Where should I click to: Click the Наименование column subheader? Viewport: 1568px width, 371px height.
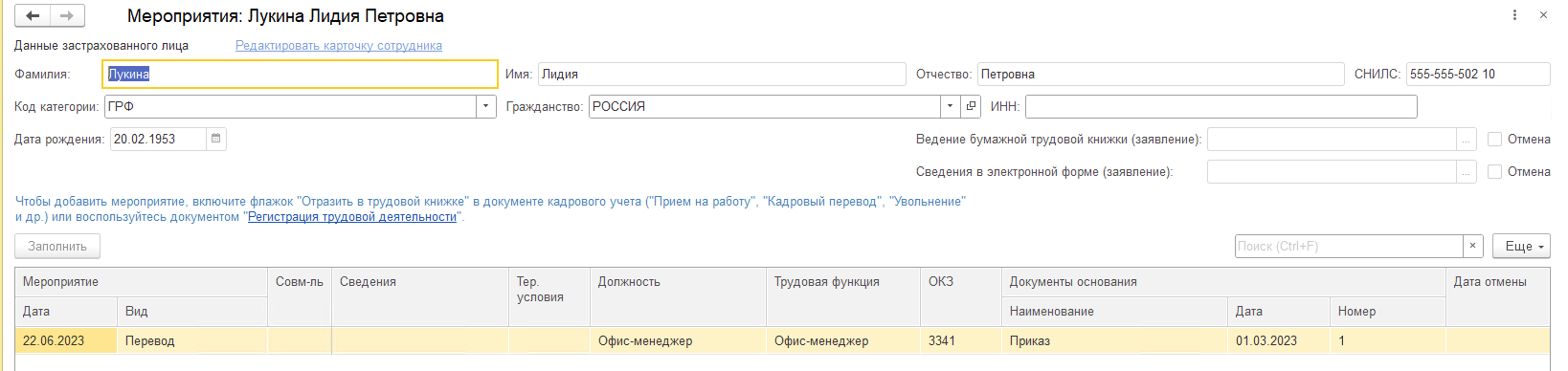[x=1114, y=312]
